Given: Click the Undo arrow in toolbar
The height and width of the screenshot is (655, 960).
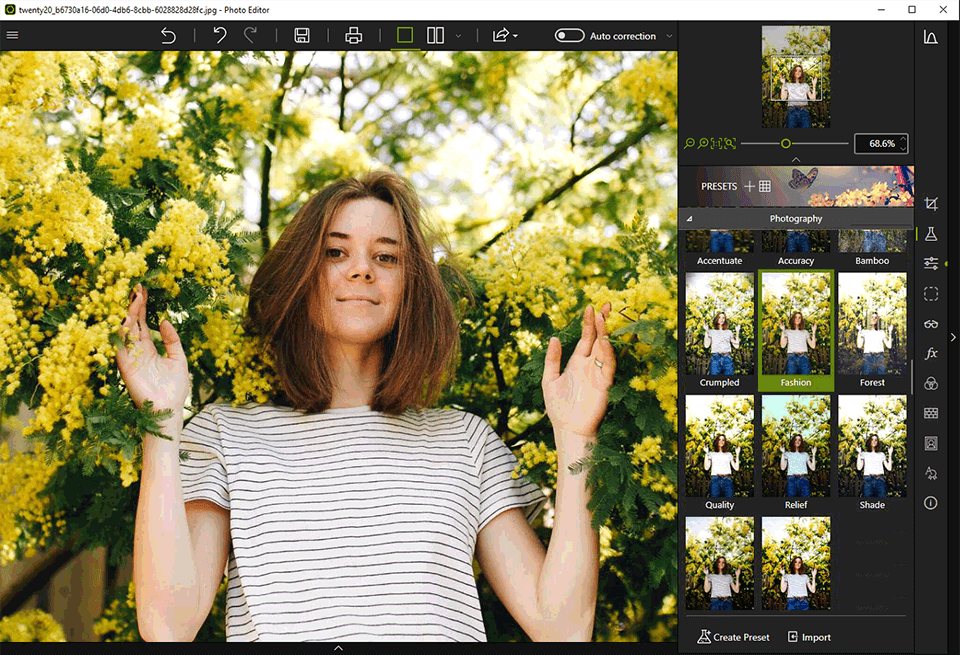Looking at the screenshot, I should pos(219,36).
